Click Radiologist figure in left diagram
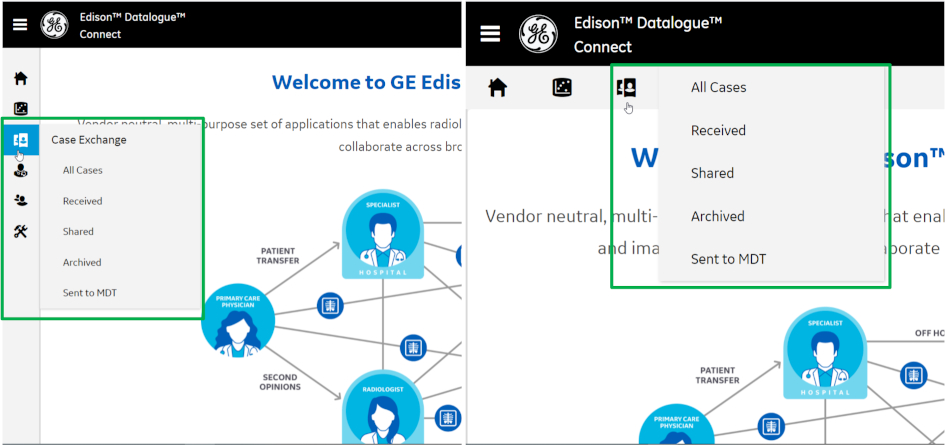 [383, 408]
